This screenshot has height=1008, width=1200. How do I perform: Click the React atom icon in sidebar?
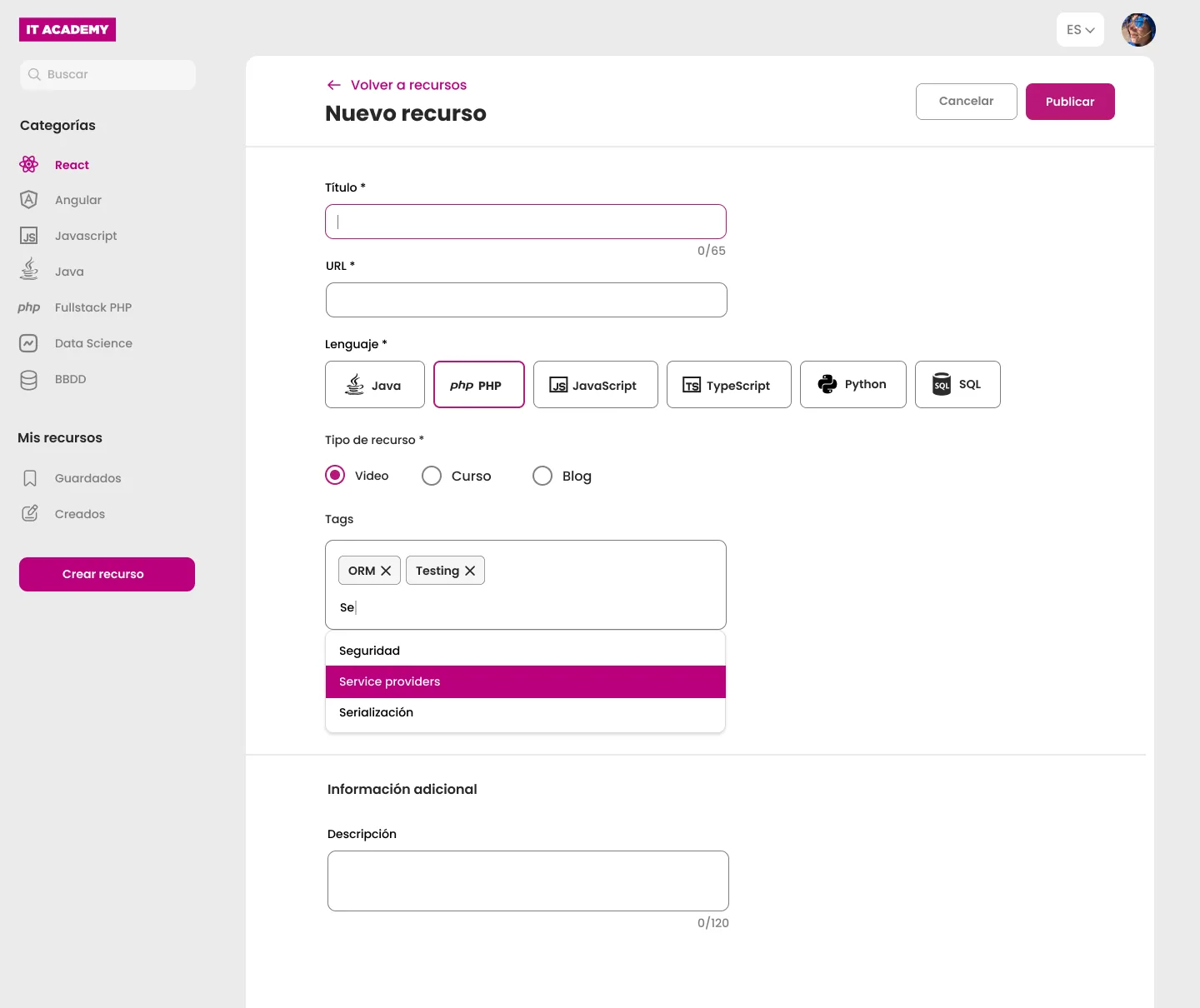point(29,164)
